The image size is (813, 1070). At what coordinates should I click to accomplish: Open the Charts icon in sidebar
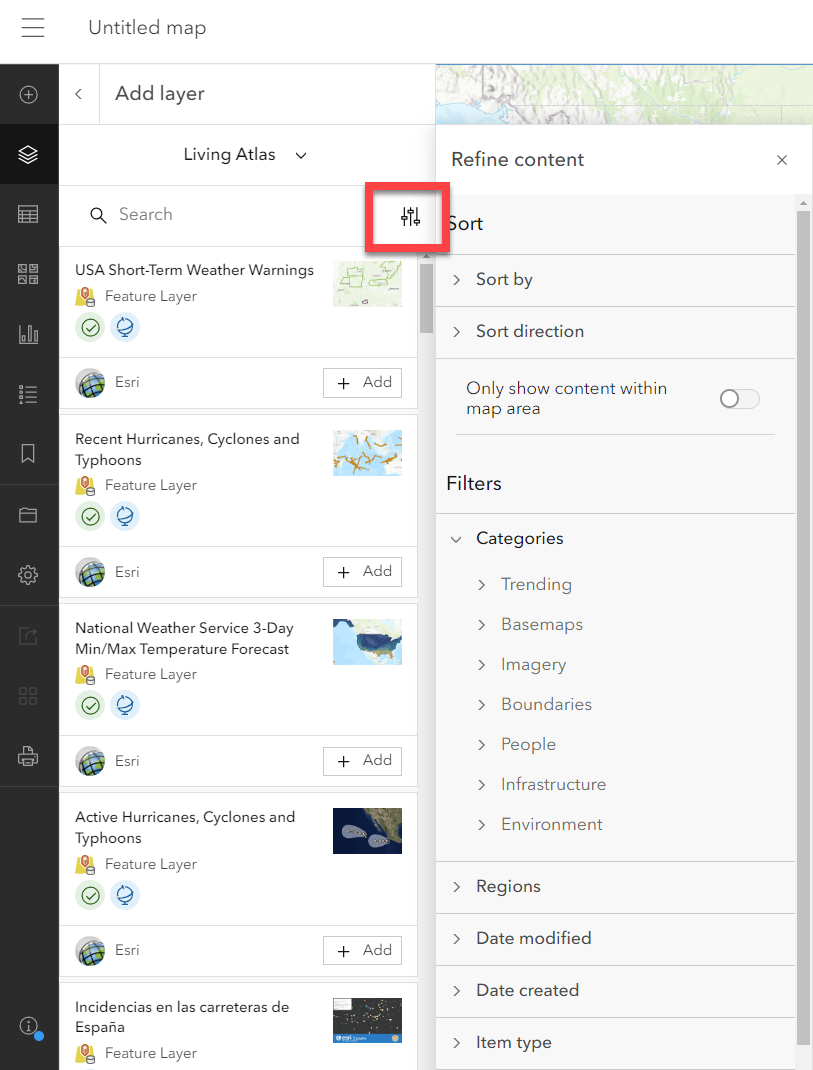click(28, 334)
